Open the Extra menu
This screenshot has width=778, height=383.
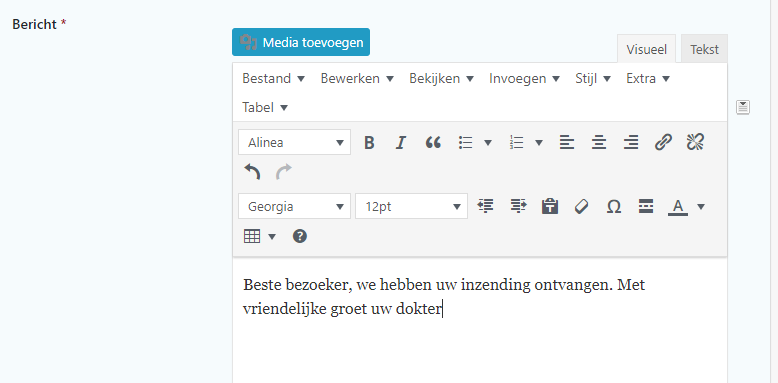pyautogui.click(x=648, y=78)
